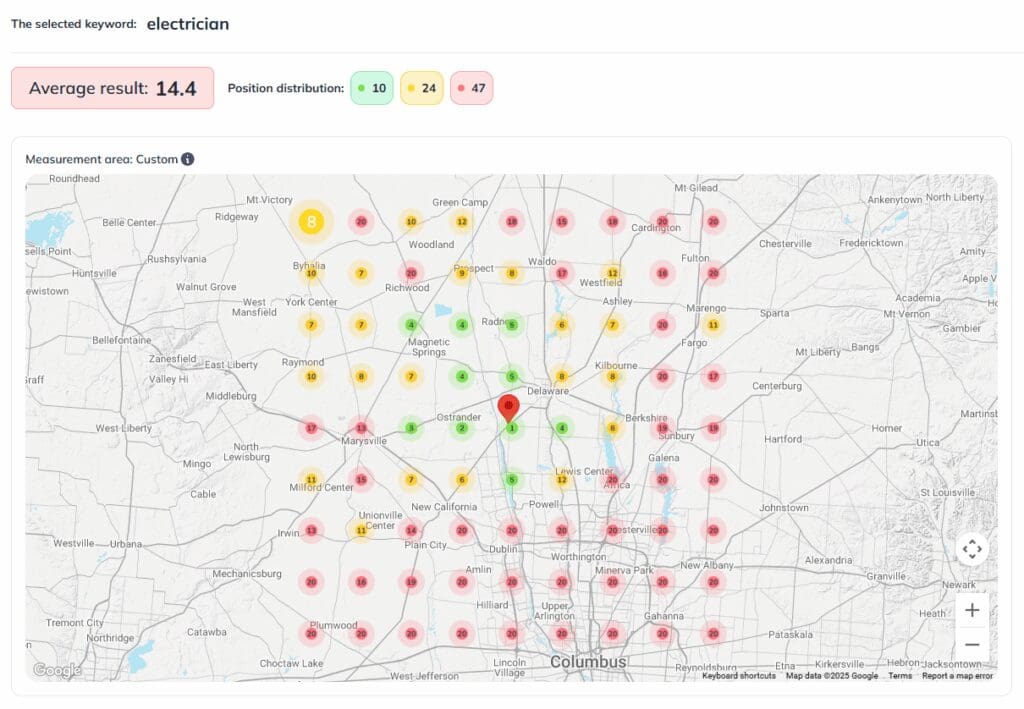Zoom out of the map

tap(972, 645)
